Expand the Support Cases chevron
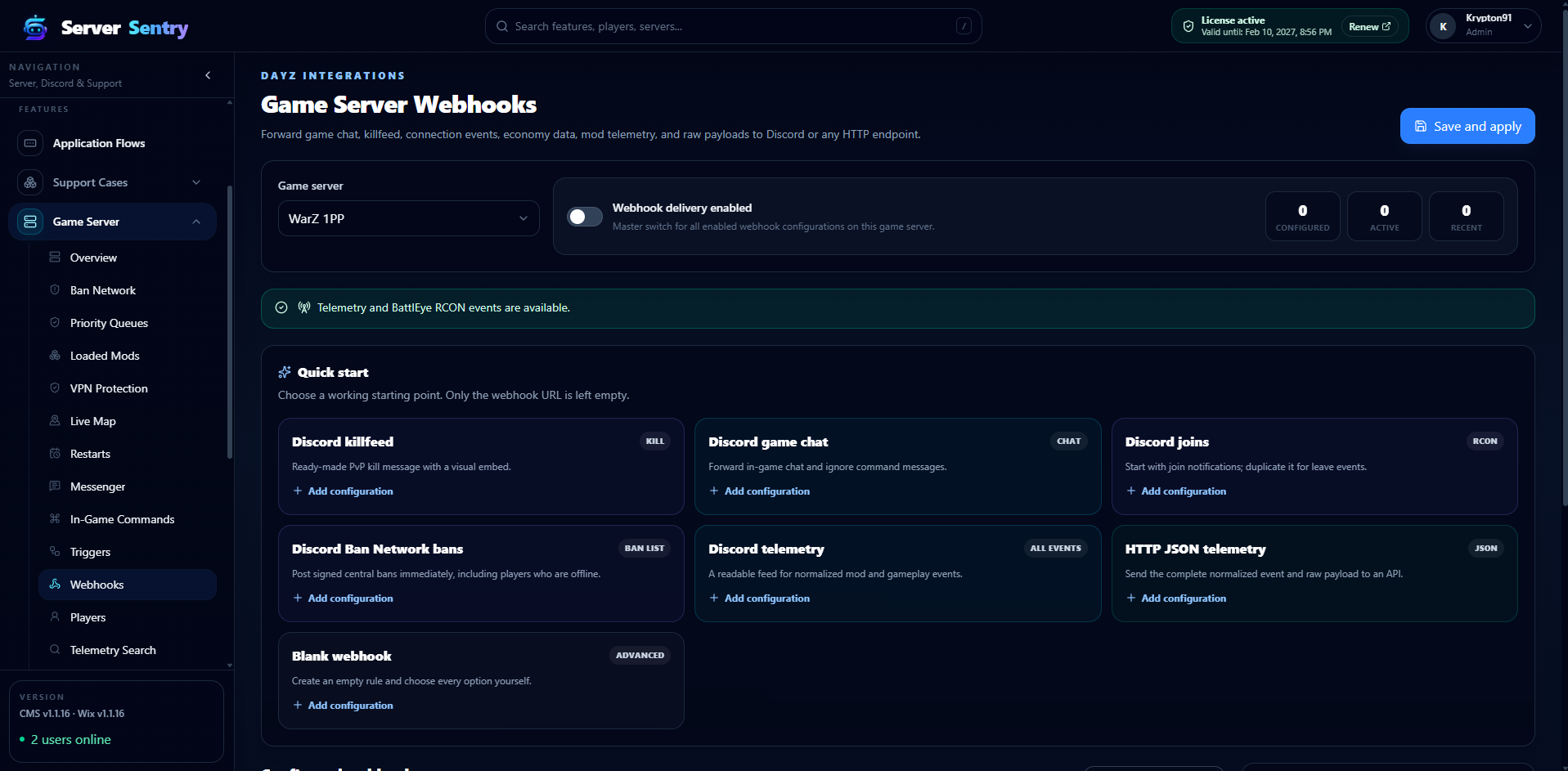The width and height of the screenshot is (1568, 771). [196, 182]
